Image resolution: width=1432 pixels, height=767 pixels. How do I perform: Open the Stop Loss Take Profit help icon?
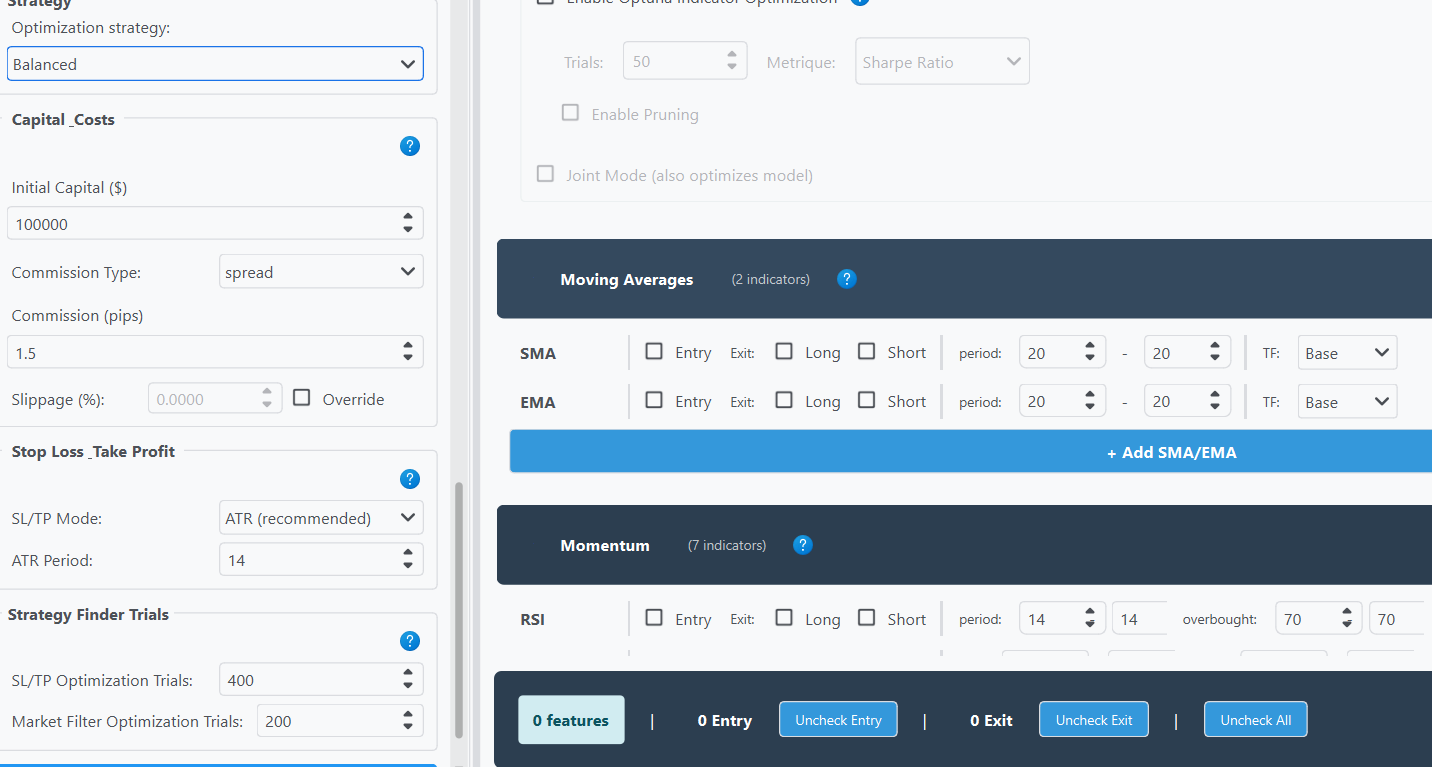[x=409, y=479]
